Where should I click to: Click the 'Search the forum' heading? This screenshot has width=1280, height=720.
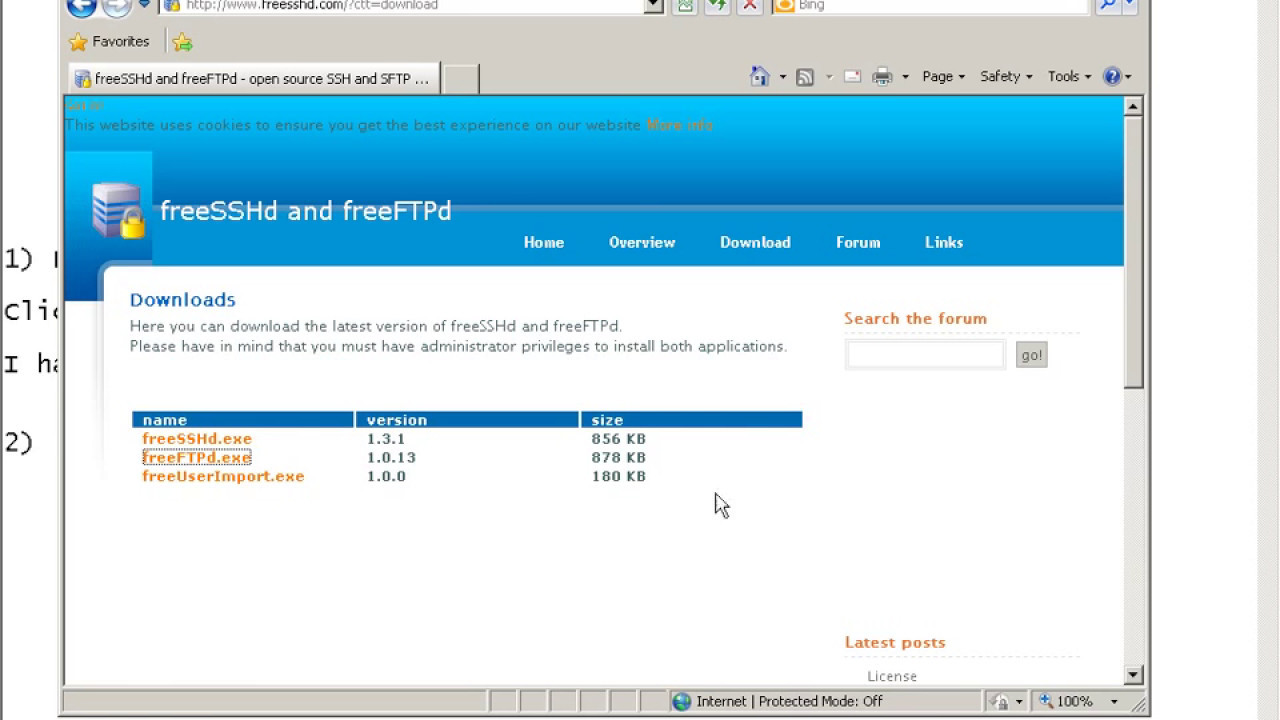click(915, 319)
